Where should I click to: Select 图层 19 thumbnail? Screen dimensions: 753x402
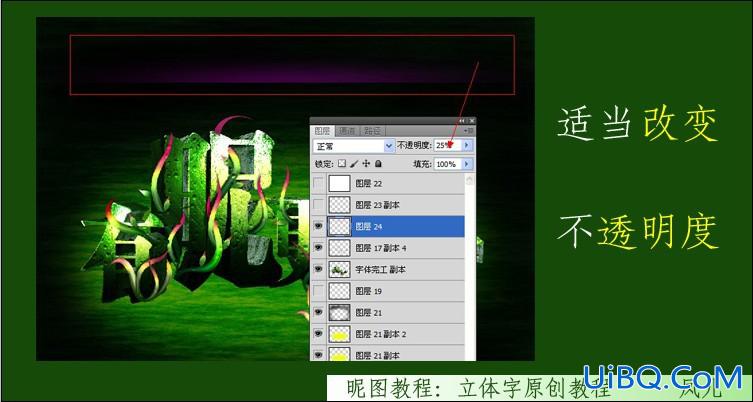tap(339, 291)
